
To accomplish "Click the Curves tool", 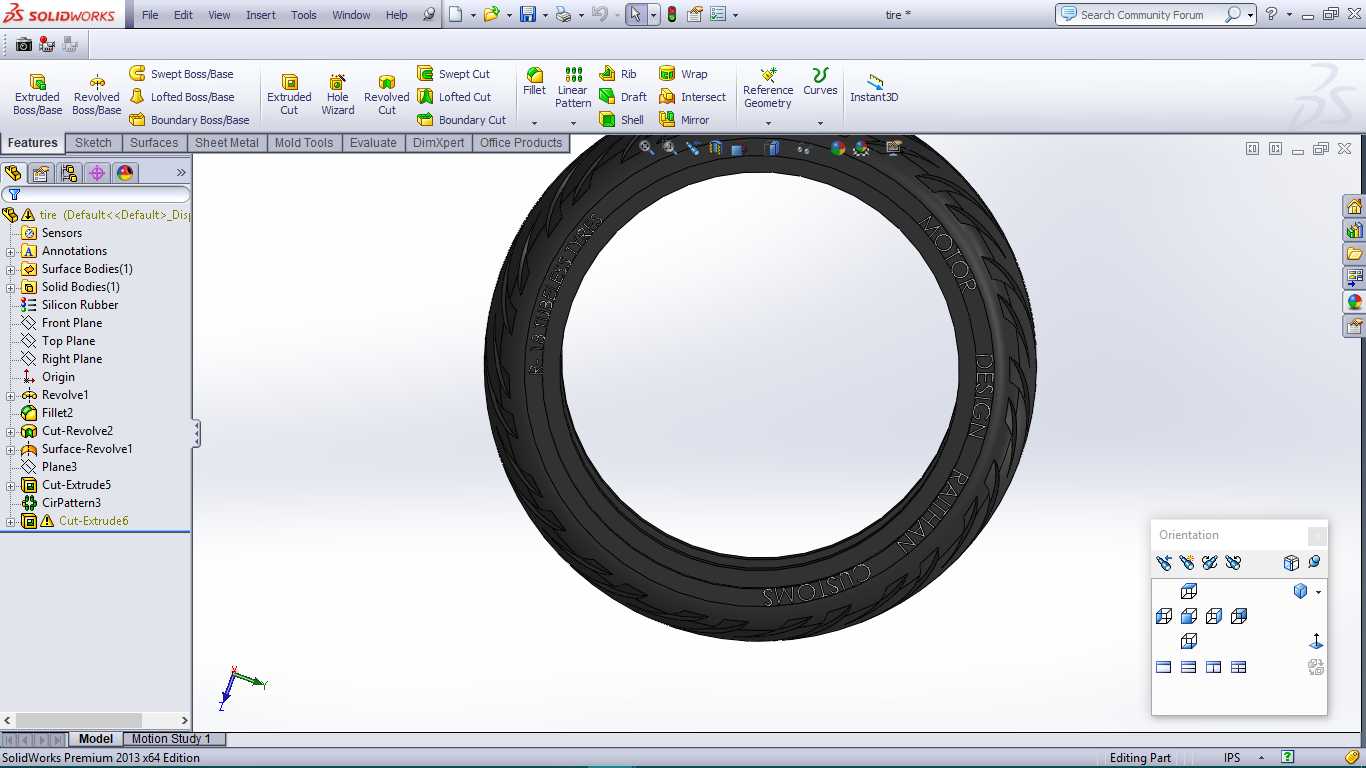I will [x=820, y=82].
